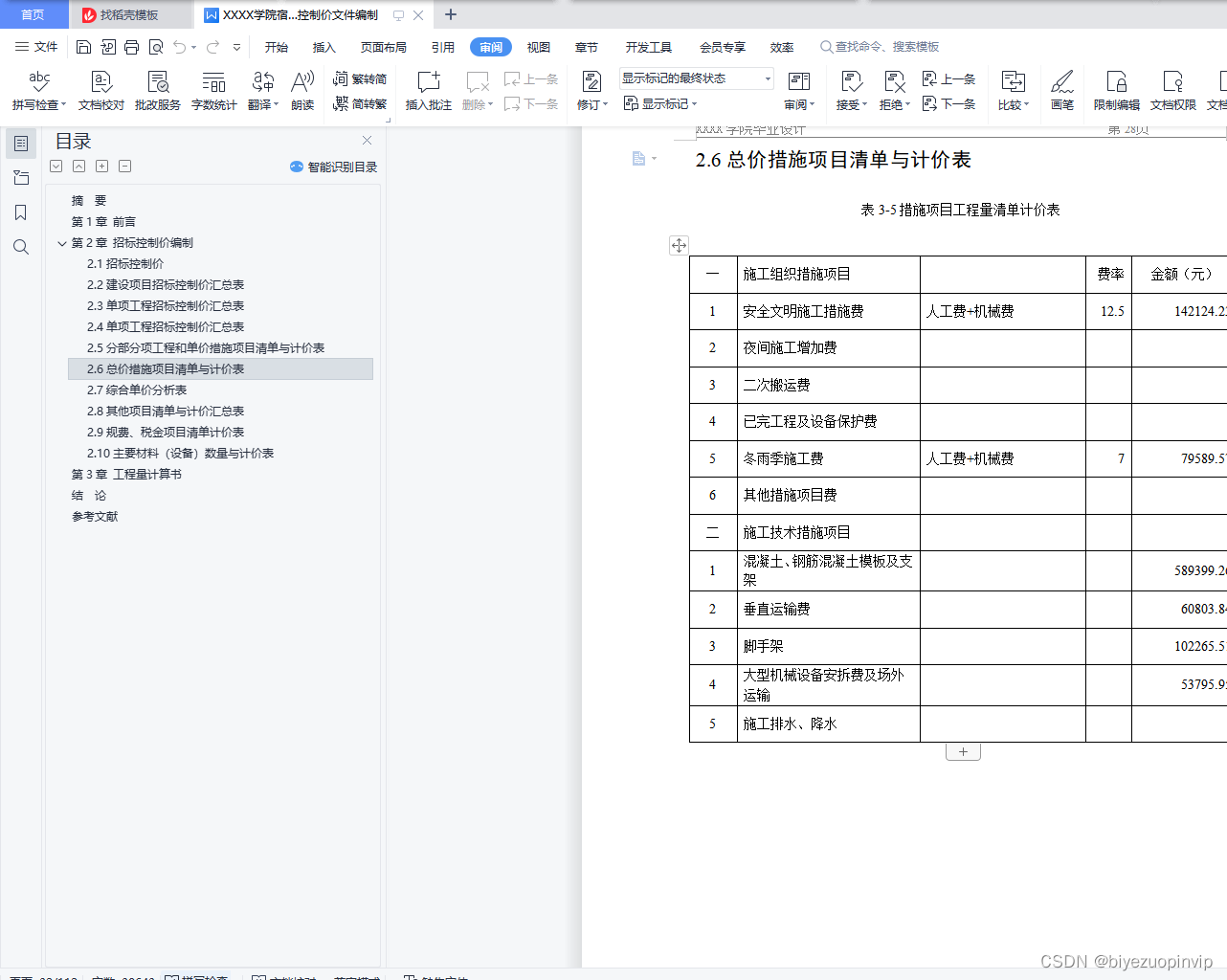
Task: Show 字数统计 word count
Action: click(x=214, y=91)
